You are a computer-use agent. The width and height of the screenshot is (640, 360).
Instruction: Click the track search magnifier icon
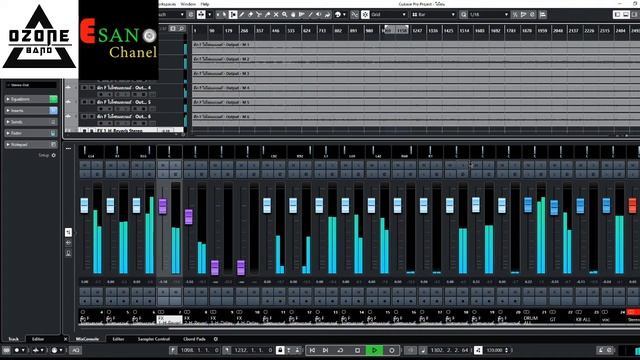coord(182,29)
